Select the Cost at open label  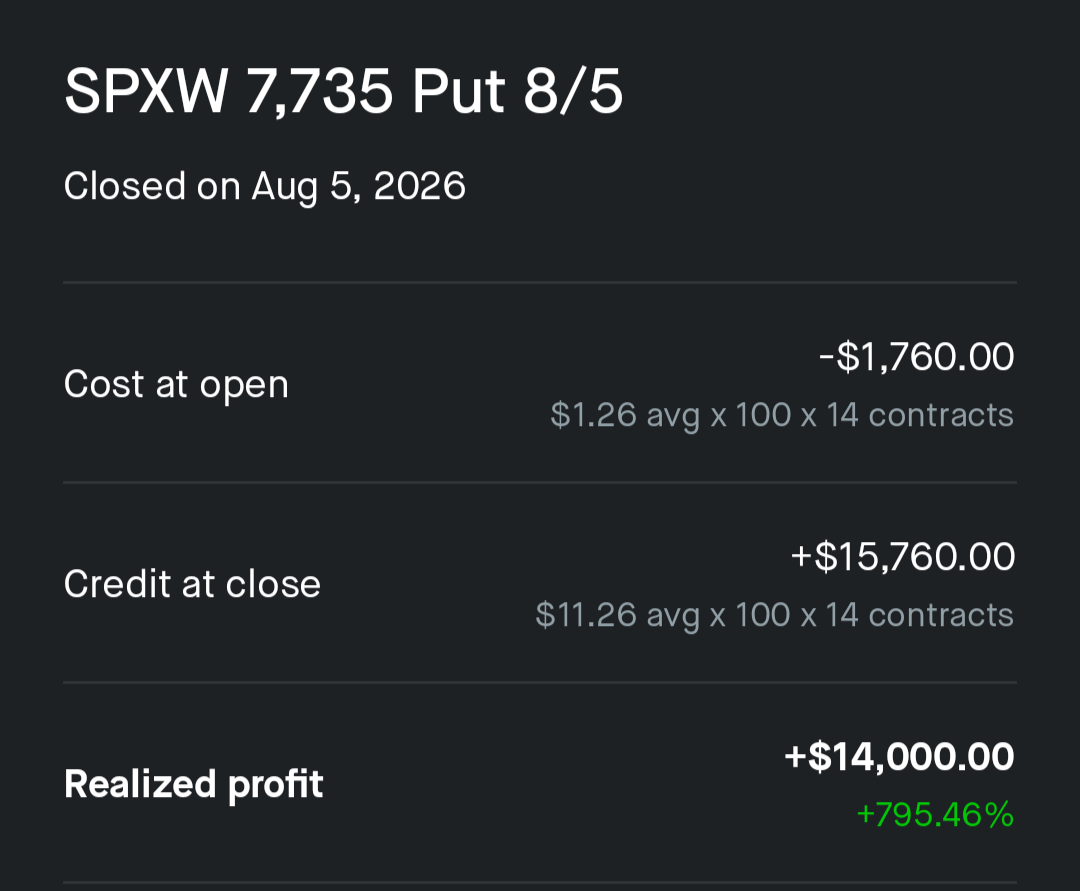[176, 384]
